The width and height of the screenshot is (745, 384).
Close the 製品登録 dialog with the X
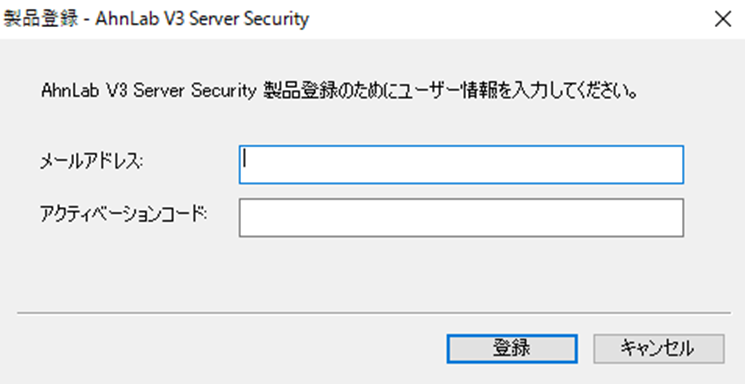click(x=723, y=19)
